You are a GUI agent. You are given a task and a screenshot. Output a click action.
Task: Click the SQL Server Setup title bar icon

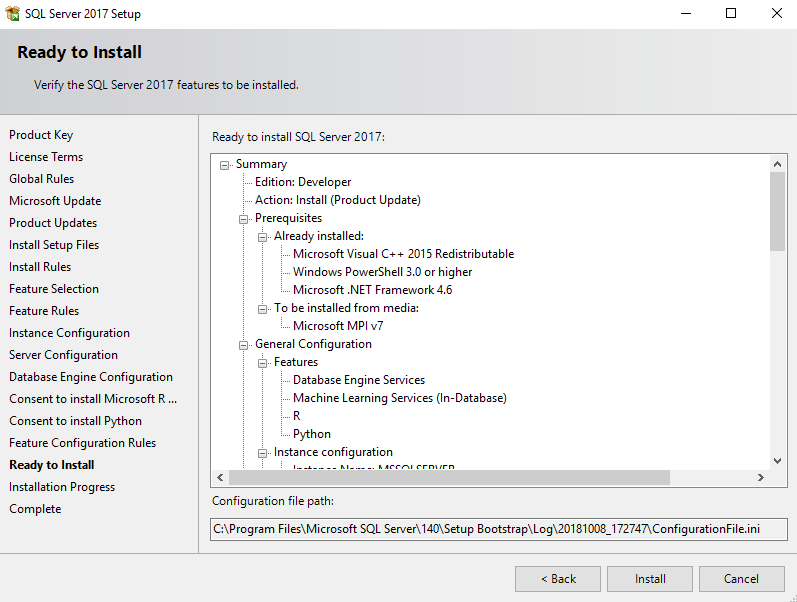click(13, 14)
